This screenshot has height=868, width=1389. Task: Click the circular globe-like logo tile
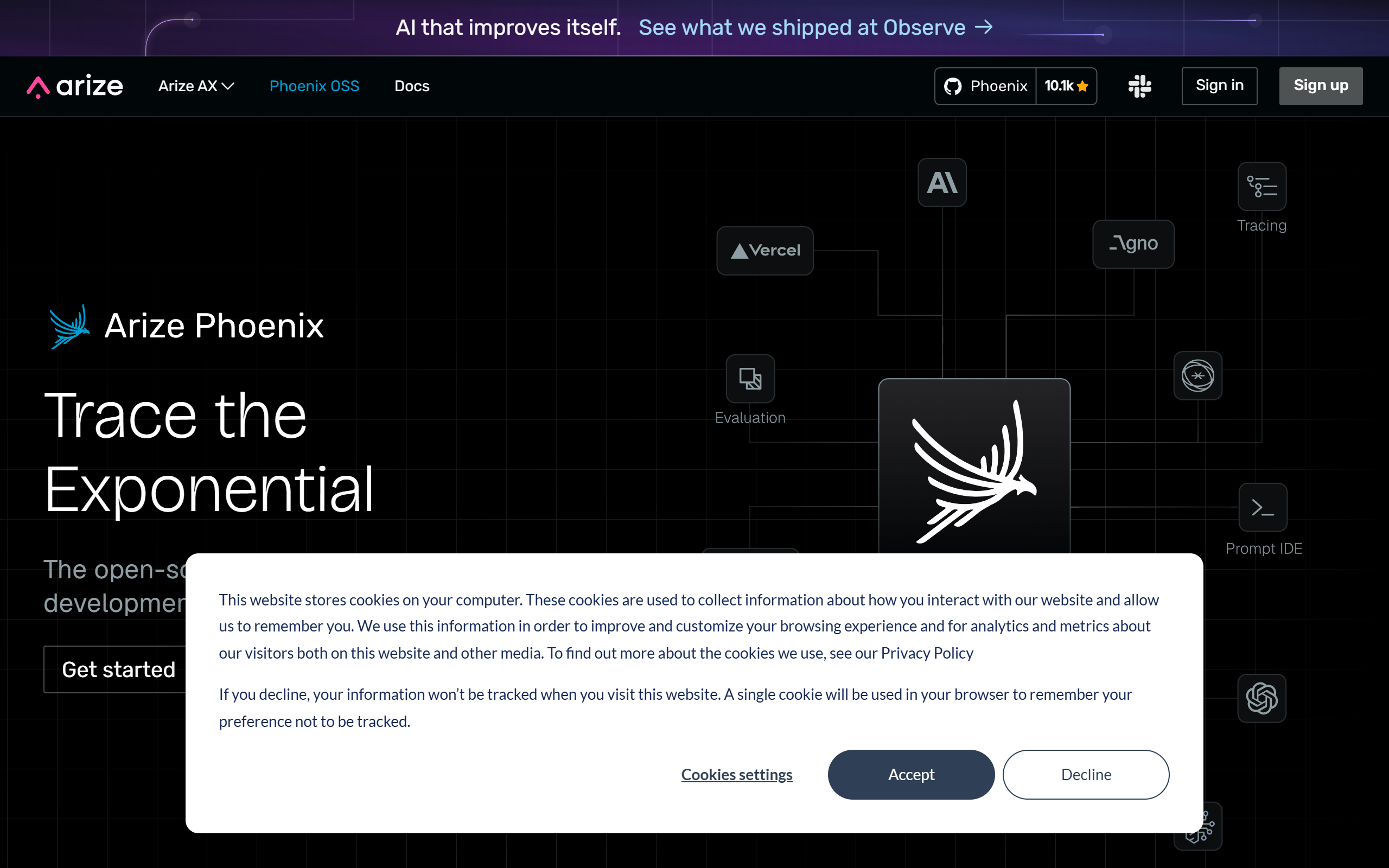pyautogui.click(x=1198, y=376)
